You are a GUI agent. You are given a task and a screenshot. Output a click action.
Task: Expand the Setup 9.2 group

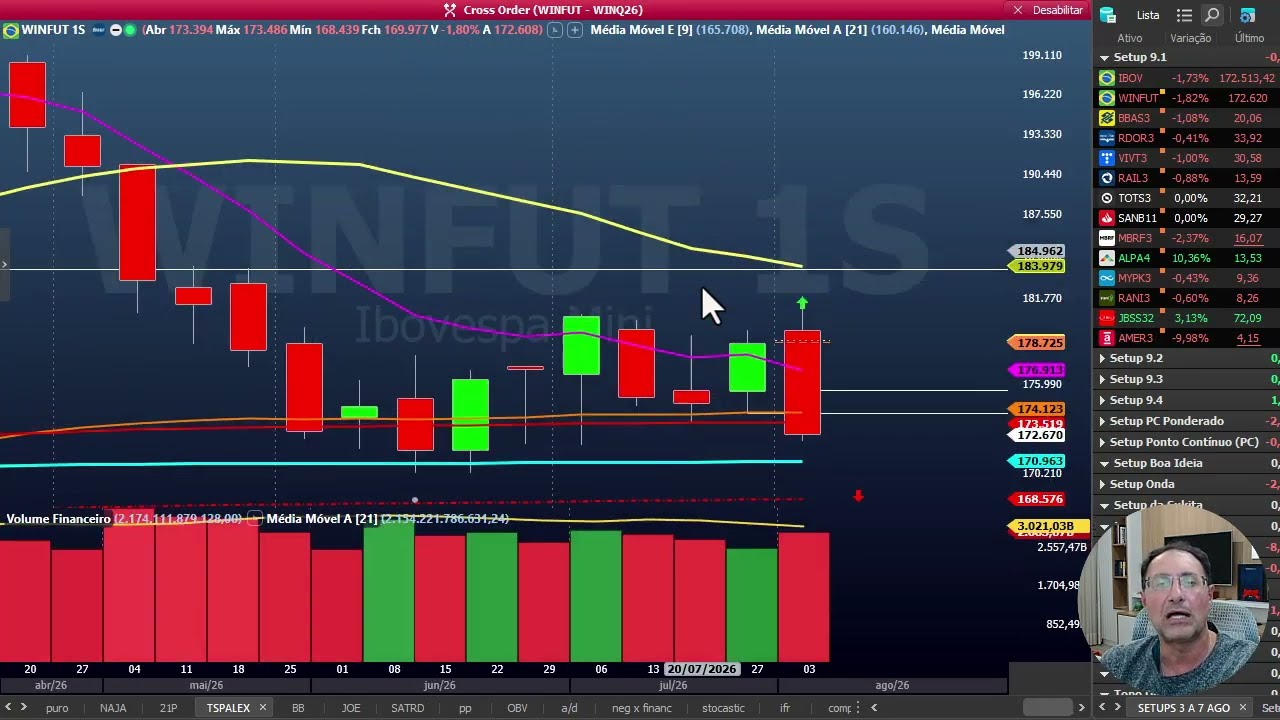pyautogui.click(x=1103, y=358)
